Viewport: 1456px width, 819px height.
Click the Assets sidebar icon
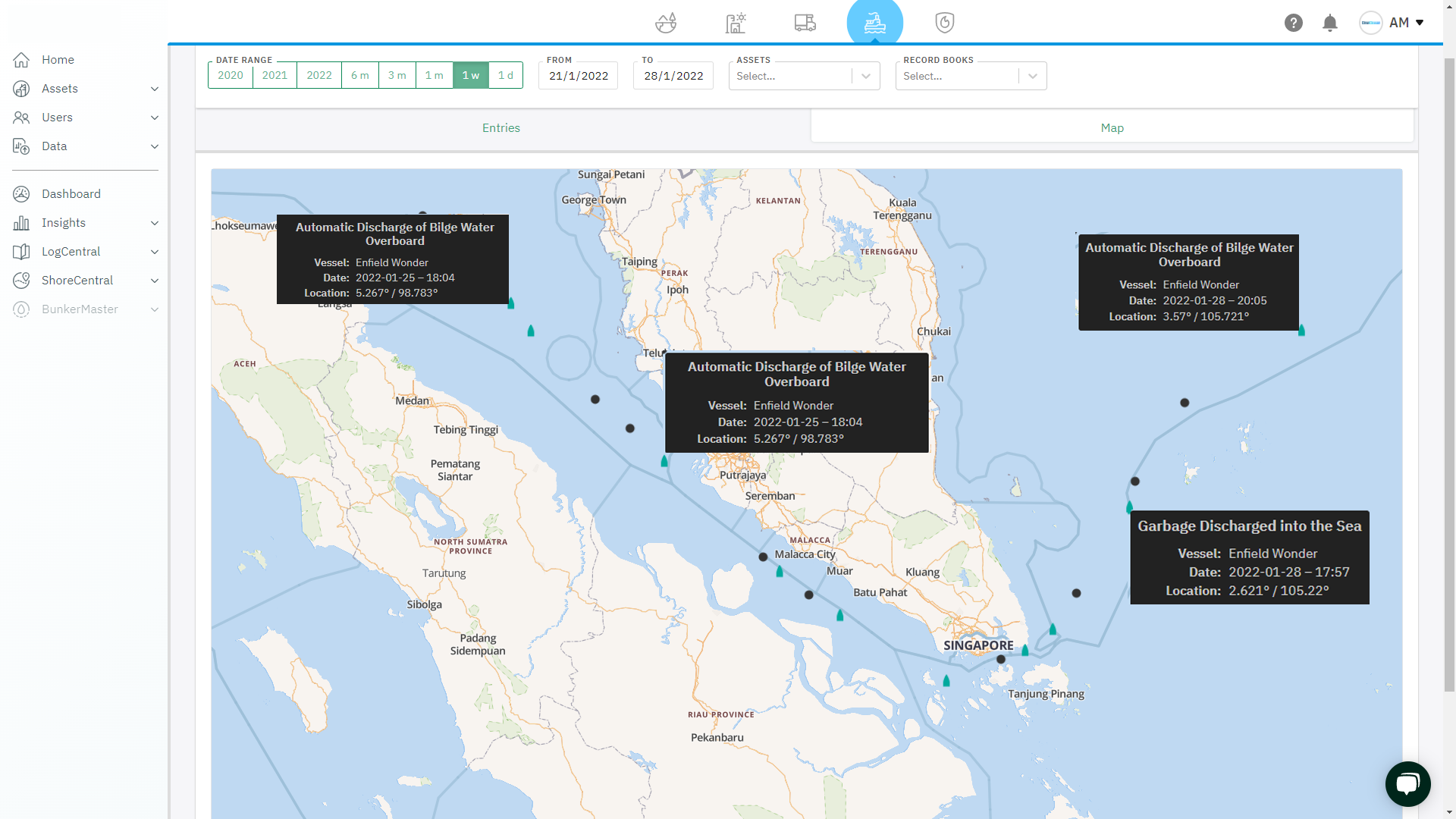[21, 89]
